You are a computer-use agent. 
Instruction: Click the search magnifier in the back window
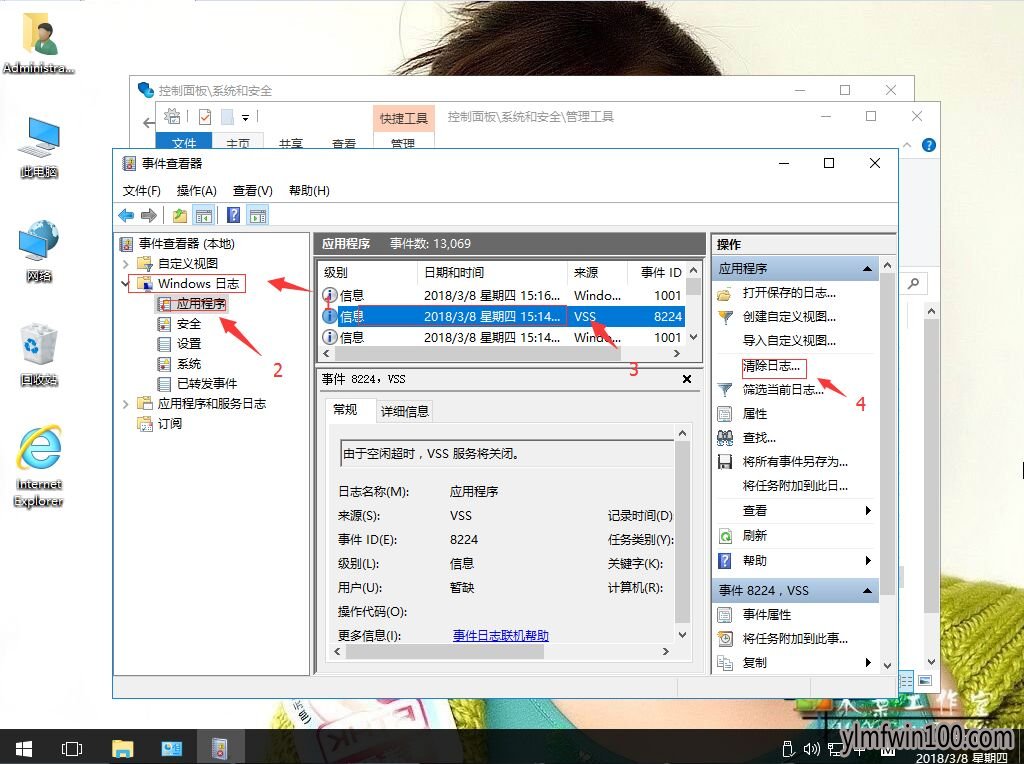pos(913,283)
